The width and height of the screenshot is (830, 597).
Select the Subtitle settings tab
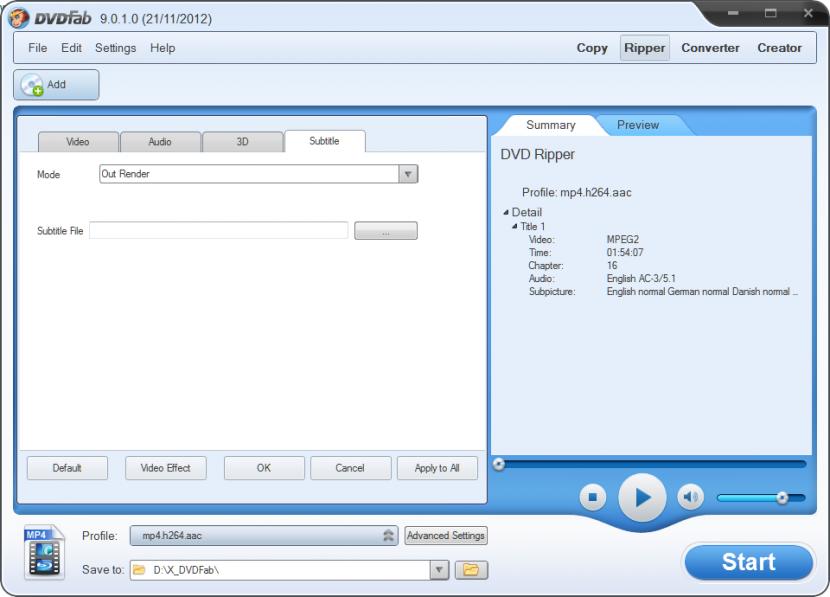coord(324,141)
